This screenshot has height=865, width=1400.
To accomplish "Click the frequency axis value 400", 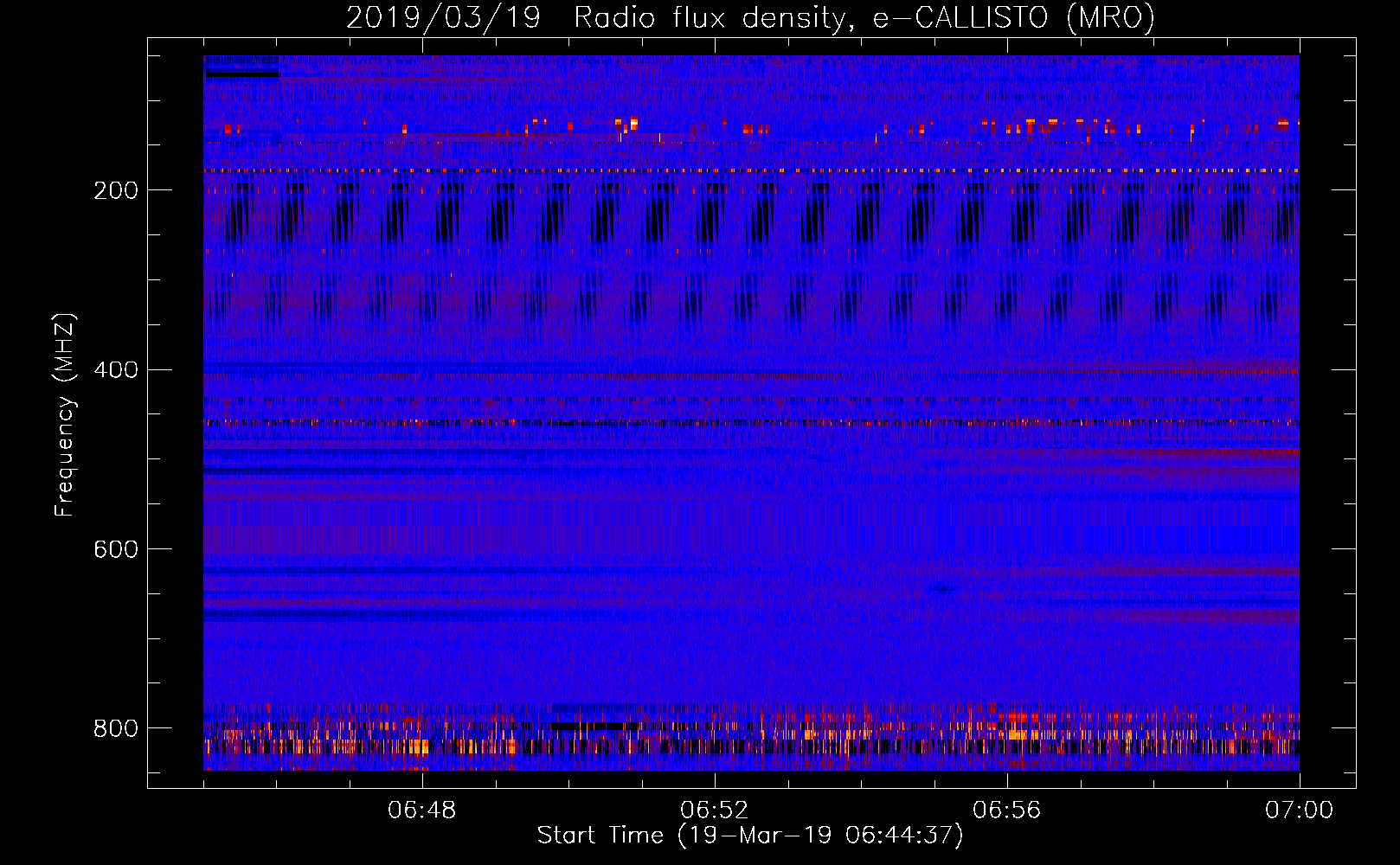I will [116, 370].
